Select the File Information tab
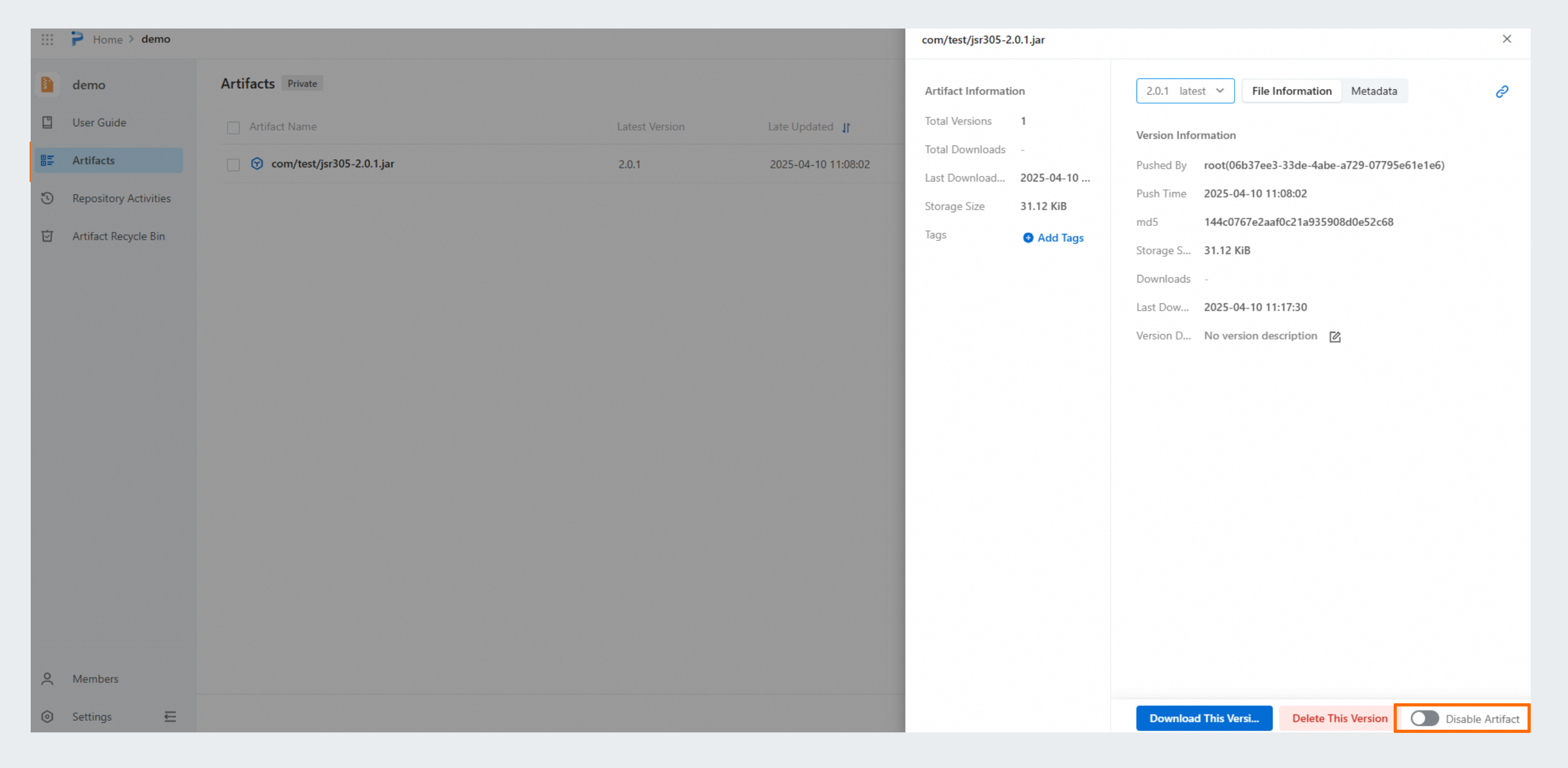1568x768 pixels. pyautogui.click(x=1291, y=92)
